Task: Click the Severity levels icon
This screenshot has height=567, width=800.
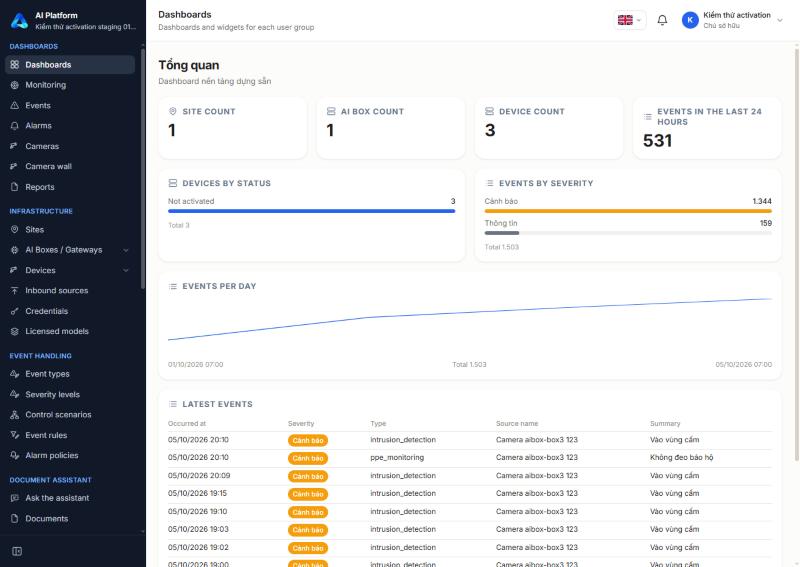Action: pos(15,395)
